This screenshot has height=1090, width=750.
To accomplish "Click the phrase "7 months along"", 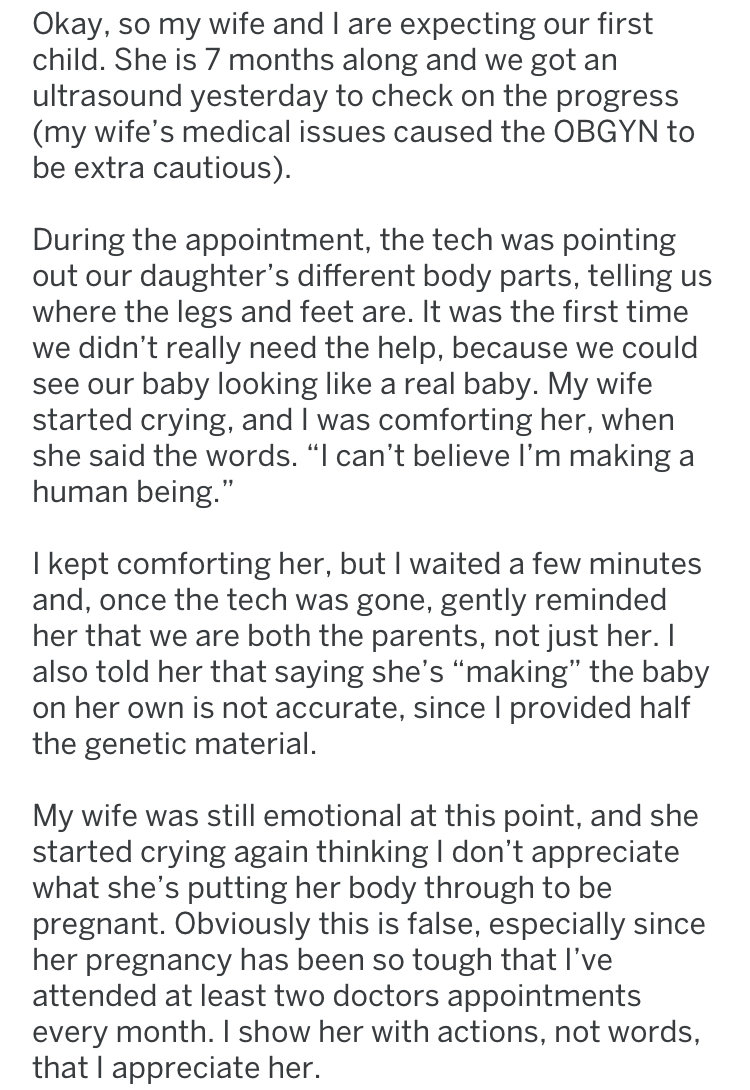I will click(310, 60).
